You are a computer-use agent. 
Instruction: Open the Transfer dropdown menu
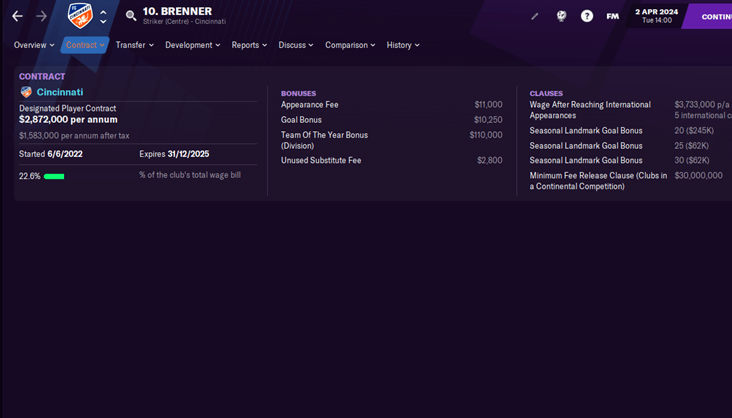click(134, 45)
